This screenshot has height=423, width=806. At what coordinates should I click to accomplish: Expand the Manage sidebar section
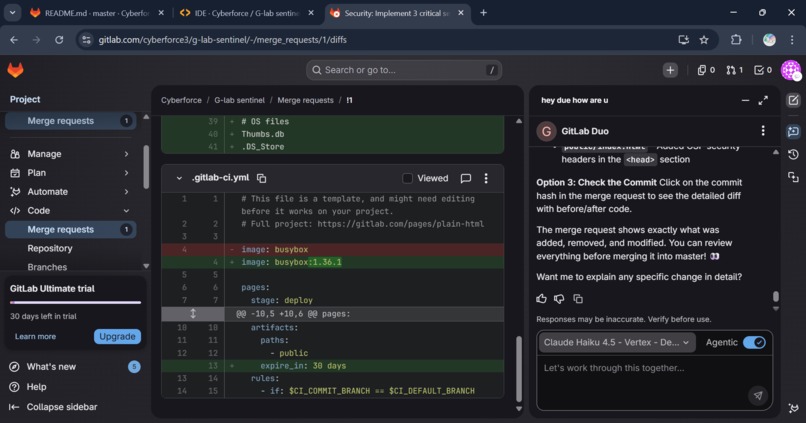click(70, 154)
